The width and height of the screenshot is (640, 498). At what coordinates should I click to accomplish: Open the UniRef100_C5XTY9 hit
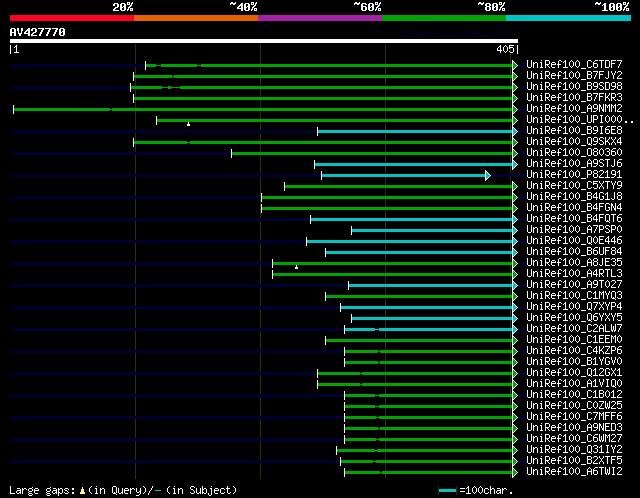click(574, 186)
